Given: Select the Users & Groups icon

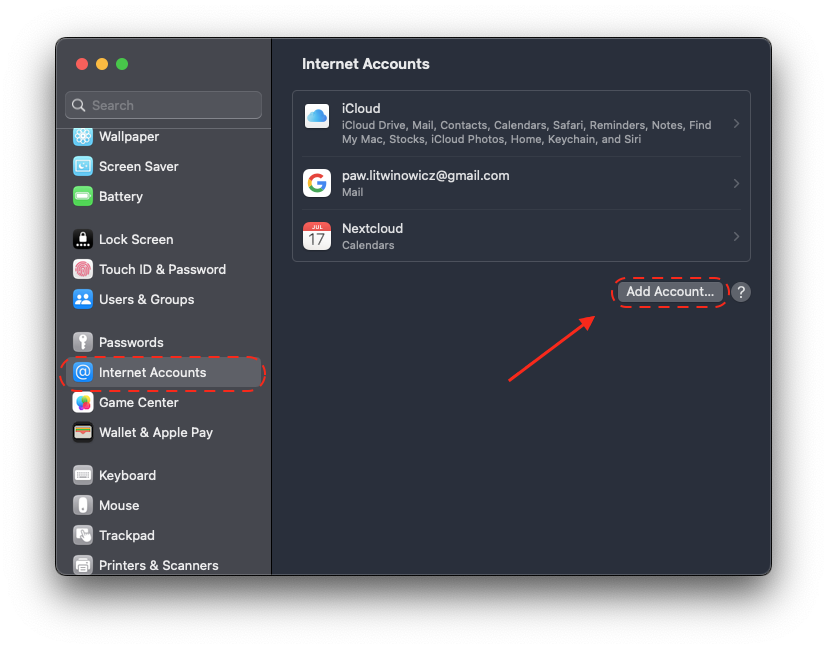Looking at the screenshot, I should pyautogui.click(x=83, y=300).
